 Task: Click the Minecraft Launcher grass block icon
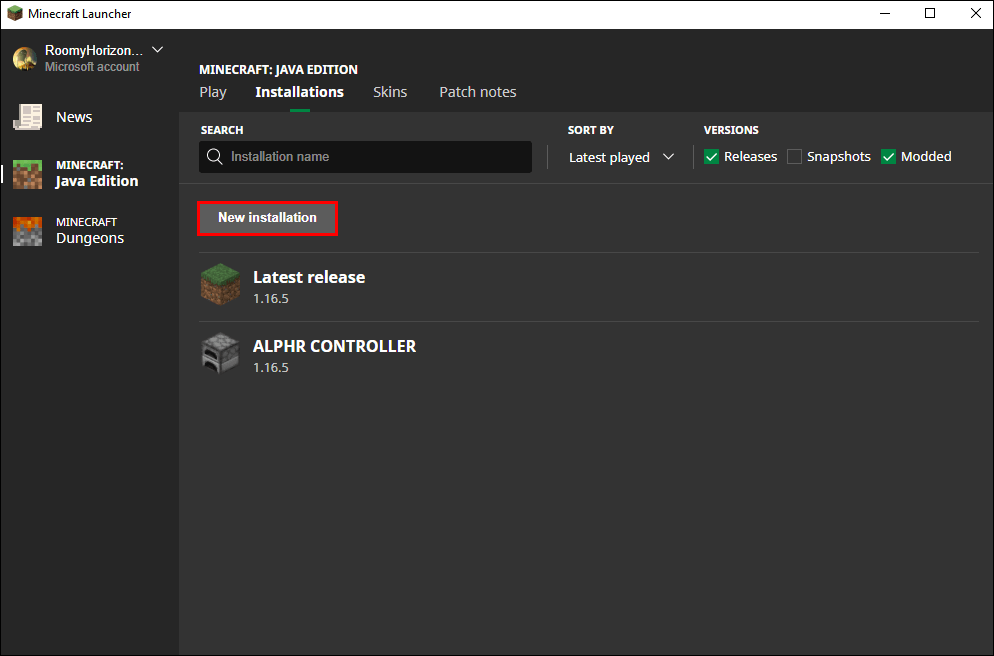coord(14,13)
